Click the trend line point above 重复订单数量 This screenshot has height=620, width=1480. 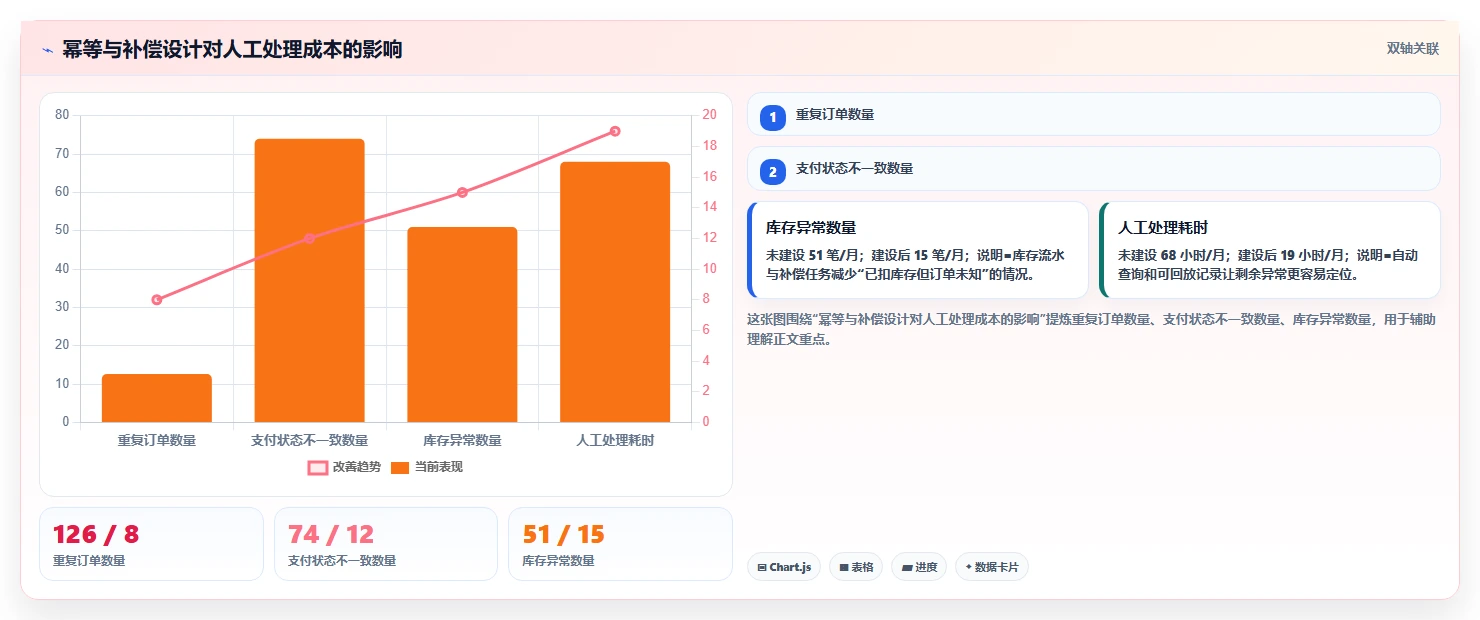coord(157,300)
